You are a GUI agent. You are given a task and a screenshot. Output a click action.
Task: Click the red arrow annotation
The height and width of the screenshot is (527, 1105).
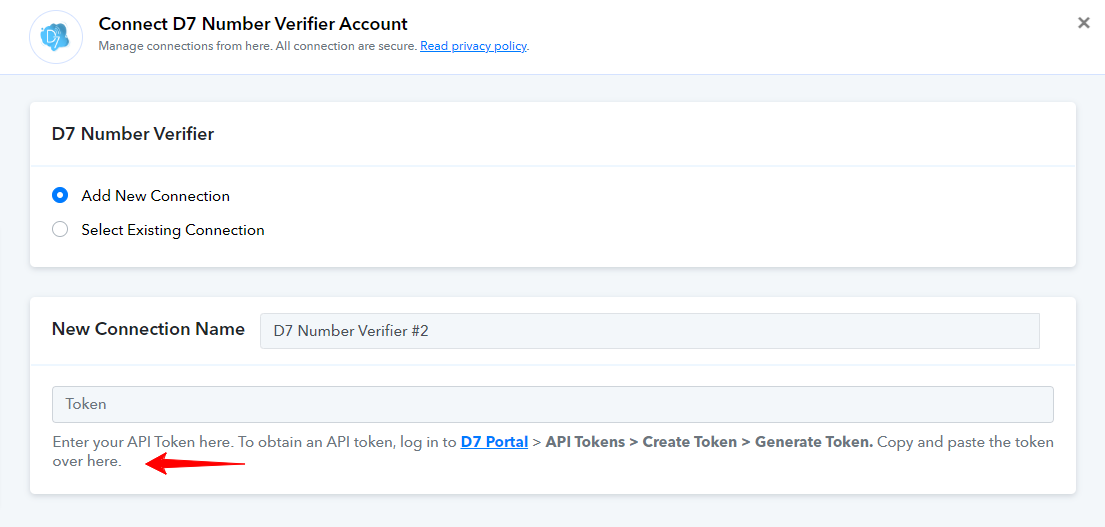(x=195, y=464)
